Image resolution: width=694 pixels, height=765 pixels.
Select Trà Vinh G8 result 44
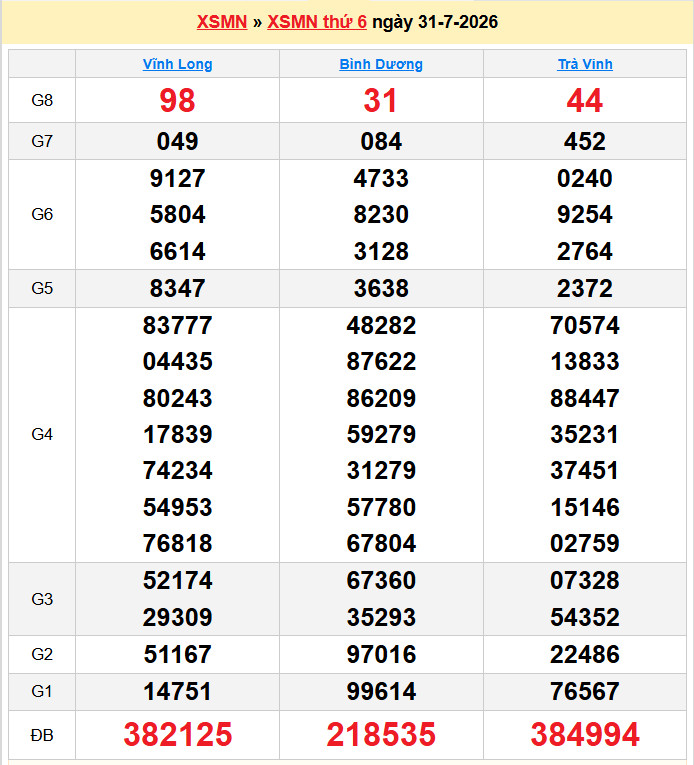coord(585,101)
